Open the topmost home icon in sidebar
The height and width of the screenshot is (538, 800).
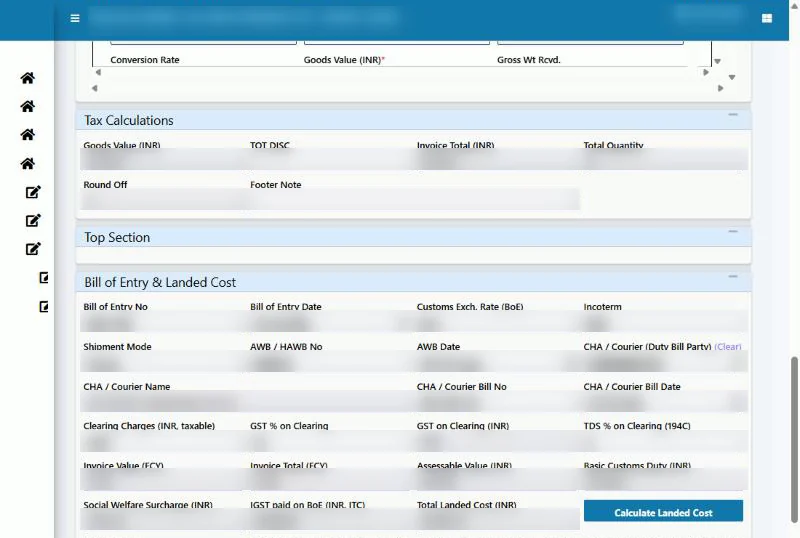click(28, 78)
